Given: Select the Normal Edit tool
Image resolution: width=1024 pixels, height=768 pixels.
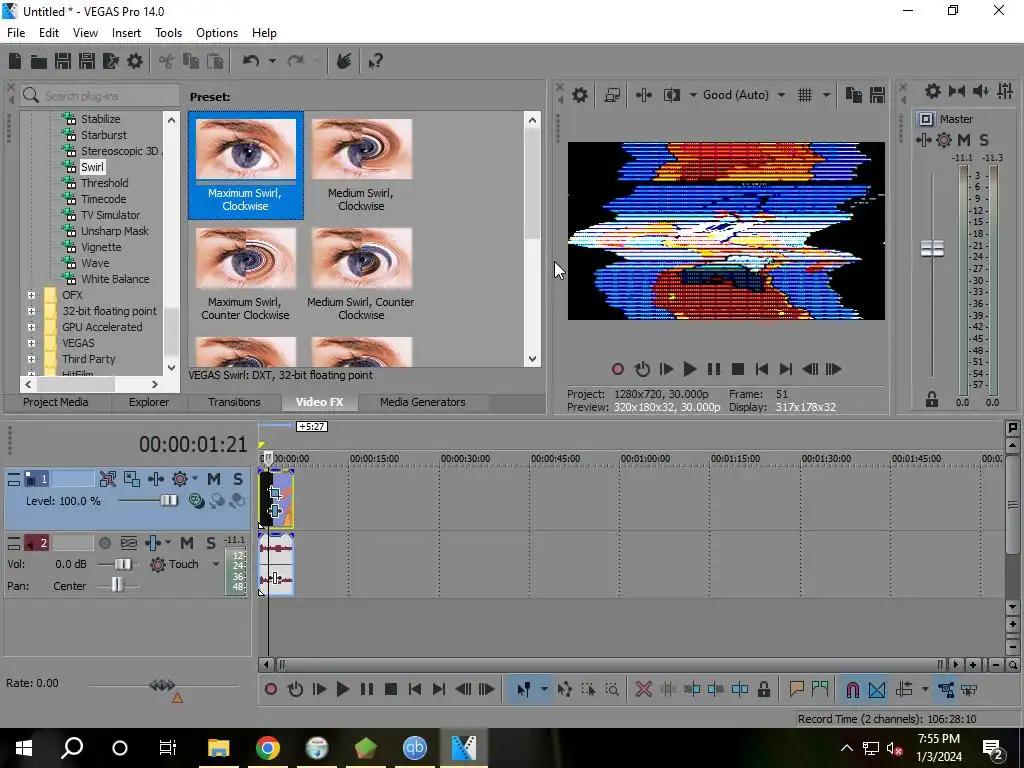Looking at the screenshot, I should (523, 690).
